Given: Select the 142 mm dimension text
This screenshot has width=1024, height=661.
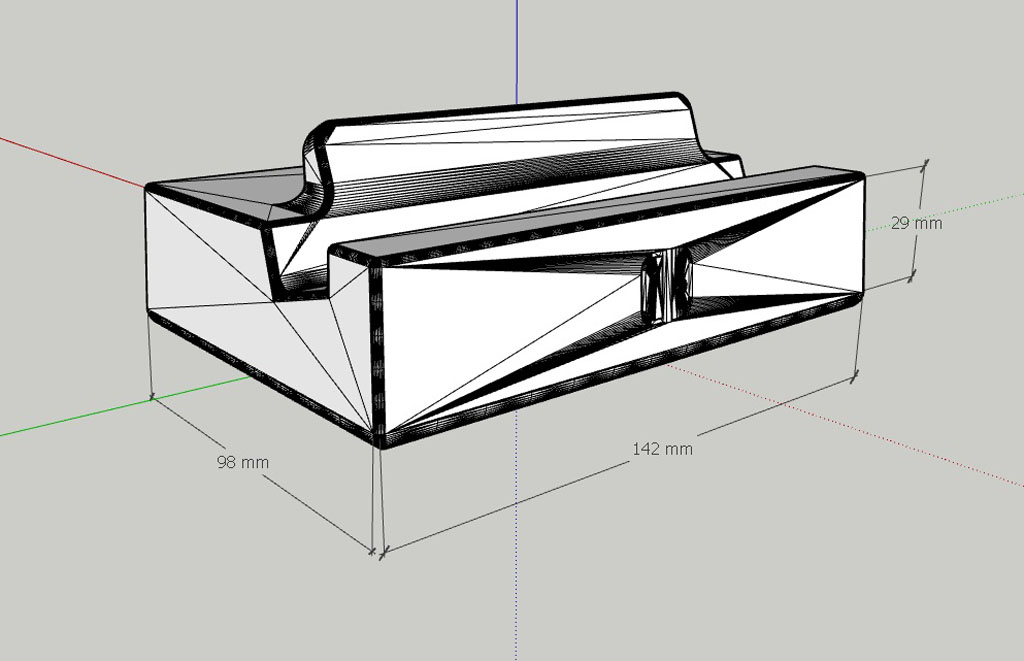Looking at the screenshot, I should [662, 448].
